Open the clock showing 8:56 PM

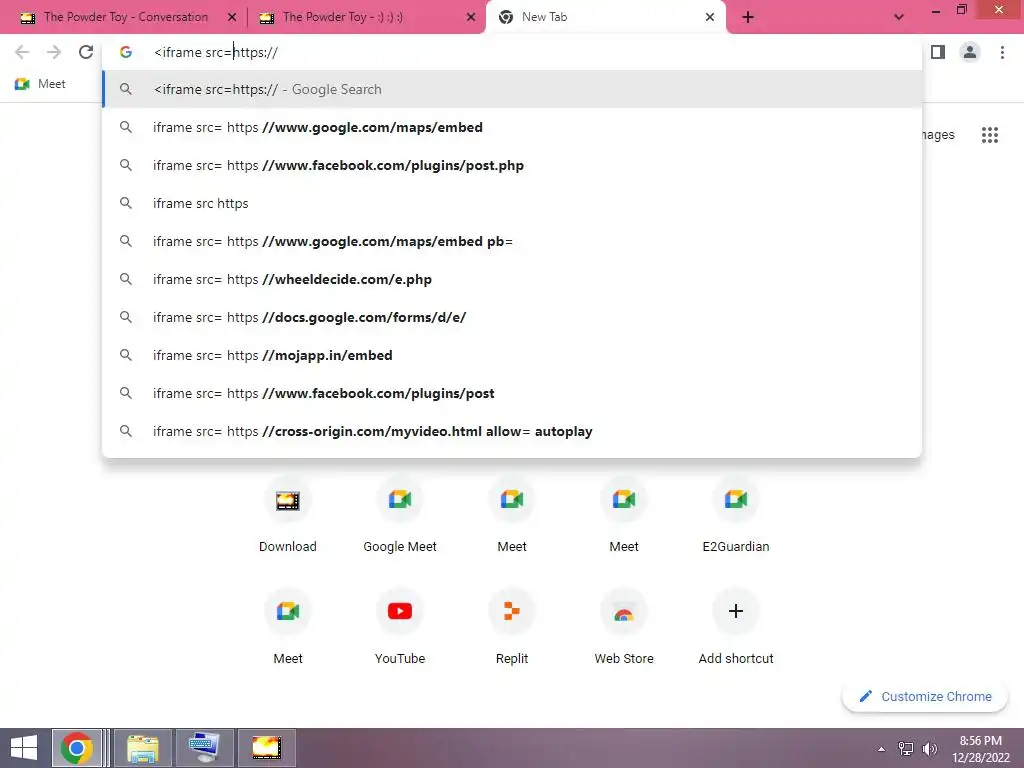[980, 748]
